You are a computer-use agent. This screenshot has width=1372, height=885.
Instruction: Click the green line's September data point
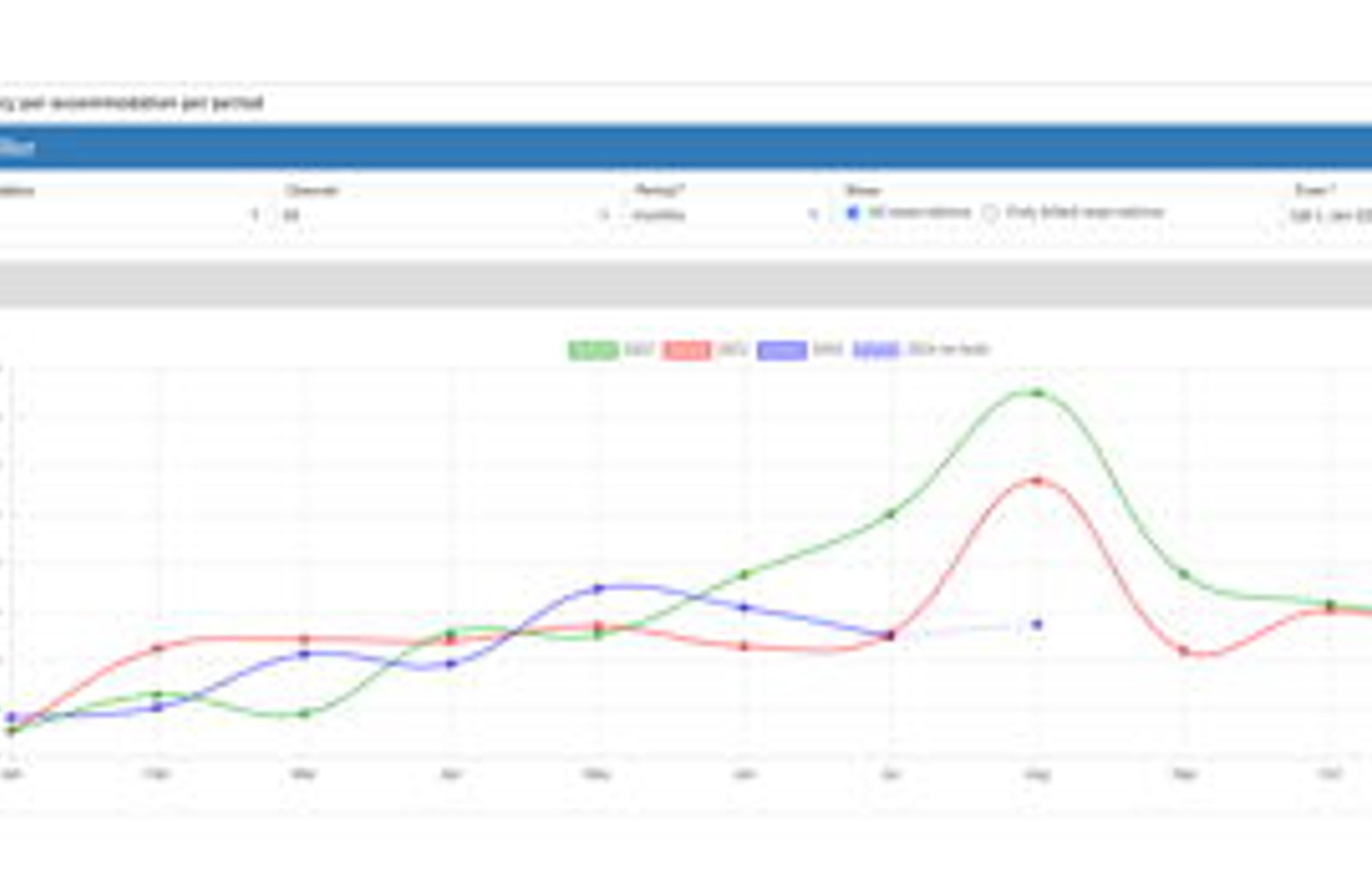pos(1184,575)
